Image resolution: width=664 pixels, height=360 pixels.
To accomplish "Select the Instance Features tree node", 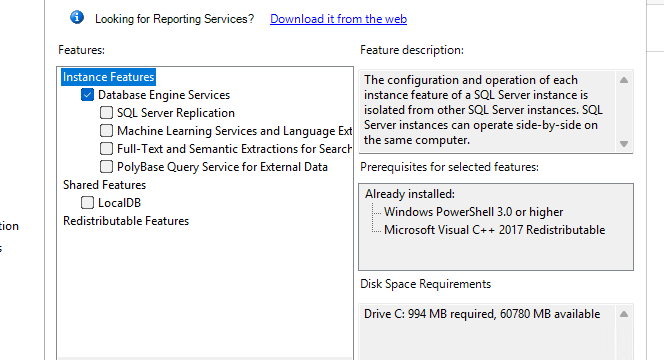I will [x=108, y=77].
